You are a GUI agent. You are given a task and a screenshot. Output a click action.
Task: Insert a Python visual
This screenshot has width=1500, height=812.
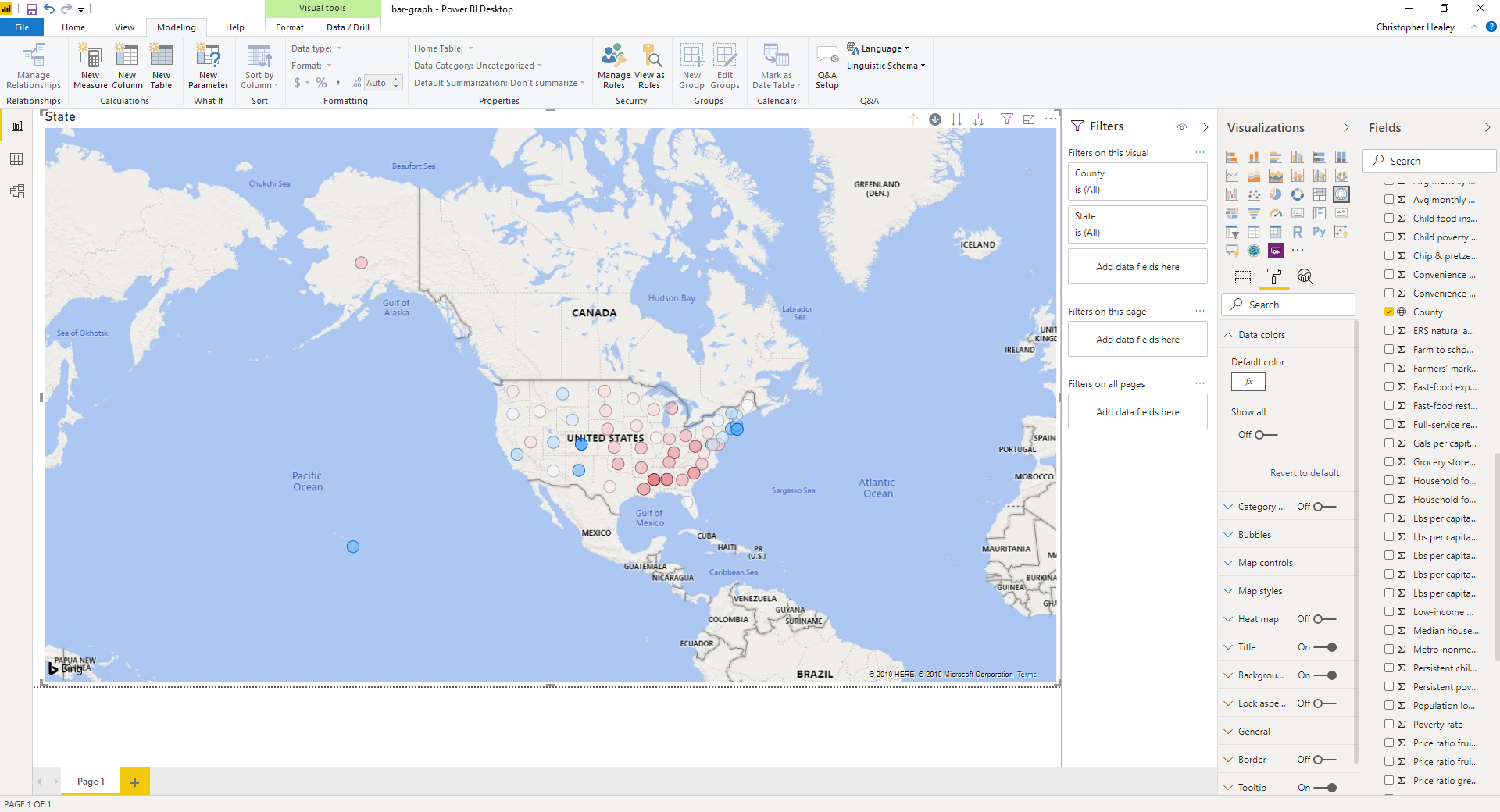point(1320,232)
